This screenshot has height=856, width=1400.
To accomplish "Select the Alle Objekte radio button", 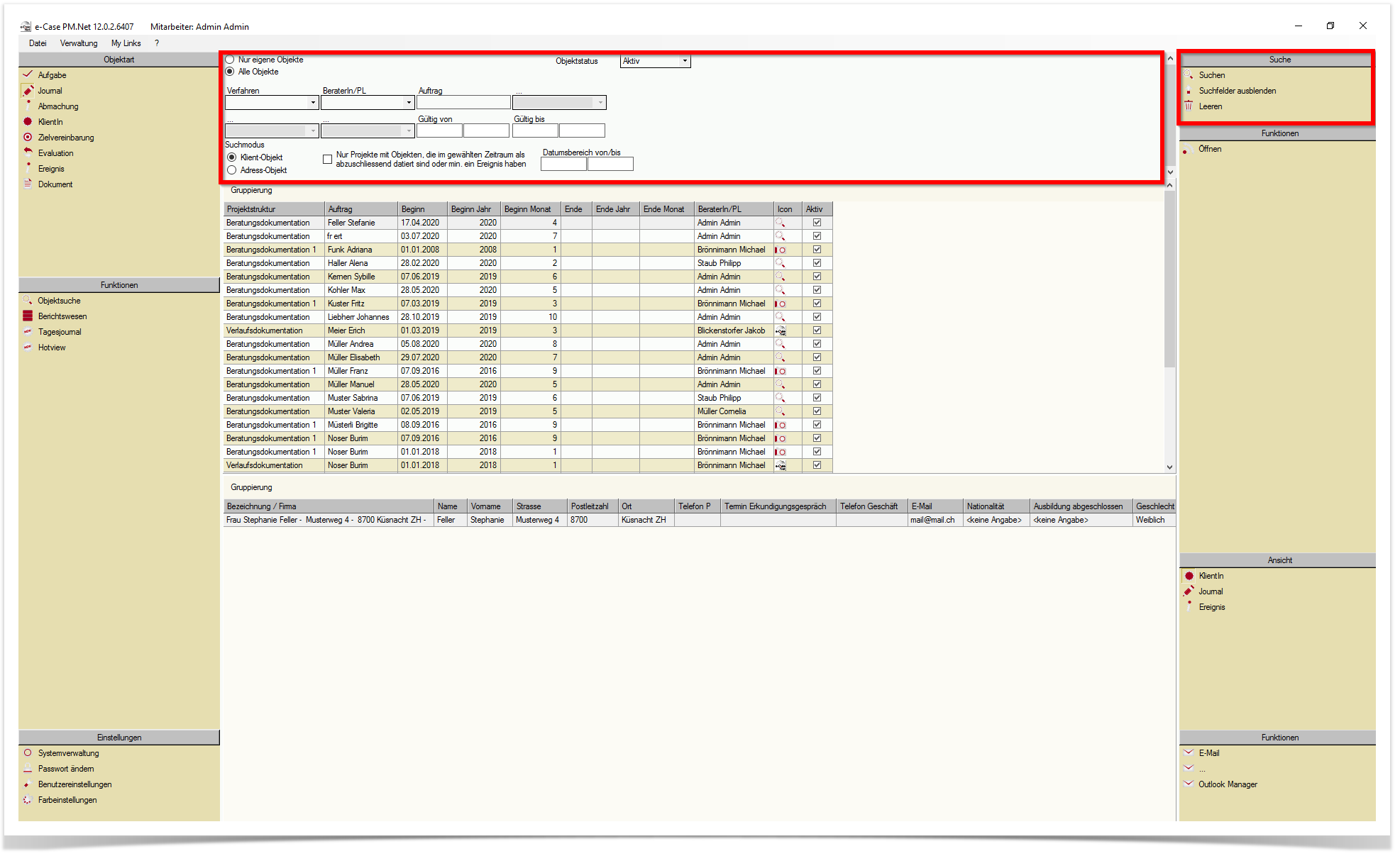I will pyautogui.click(x=230, y=72).
